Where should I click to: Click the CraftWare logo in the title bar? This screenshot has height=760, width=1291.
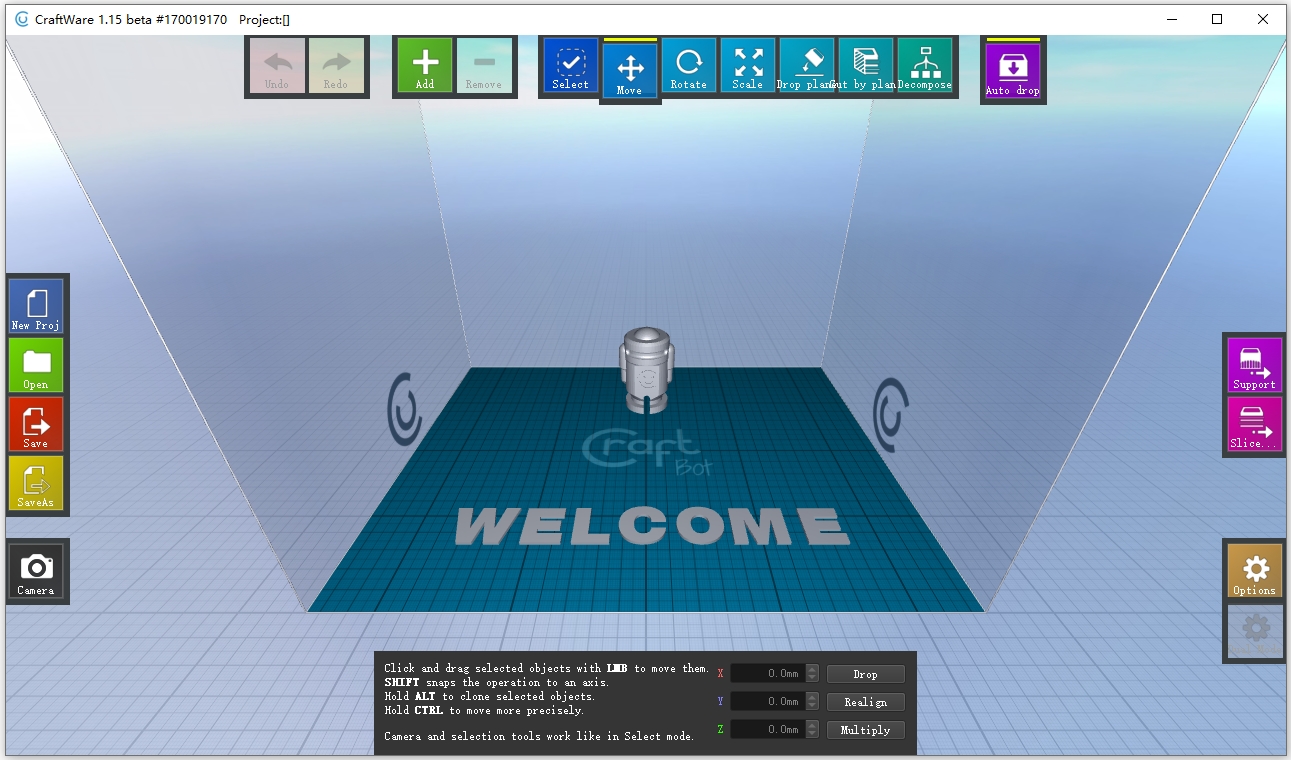[22, 19]
